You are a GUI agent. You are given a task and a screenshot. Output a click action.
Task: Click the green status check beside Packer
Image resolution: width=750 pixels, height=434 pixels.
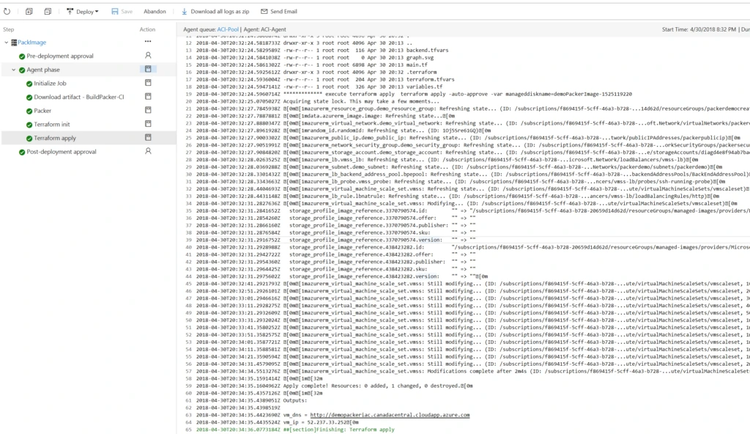coord(29,111)
